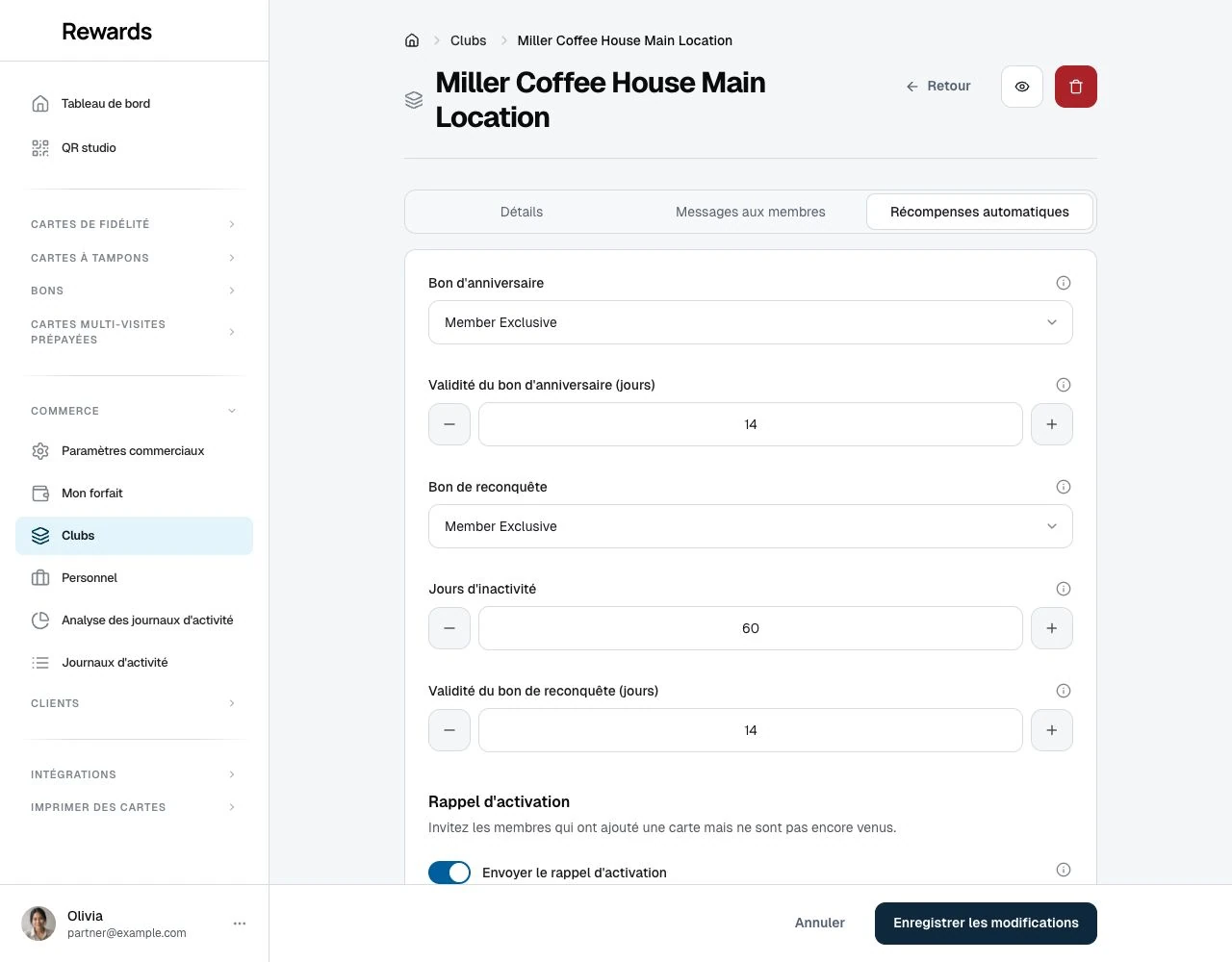Open Personnel page

click(134, 578)
